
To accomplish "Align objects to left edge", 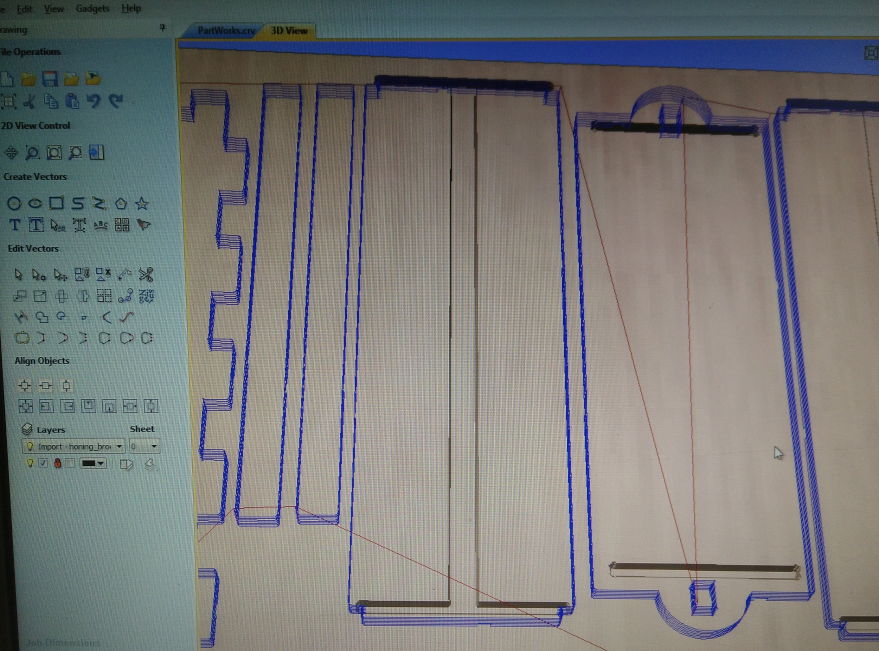I will coord(47,406).
